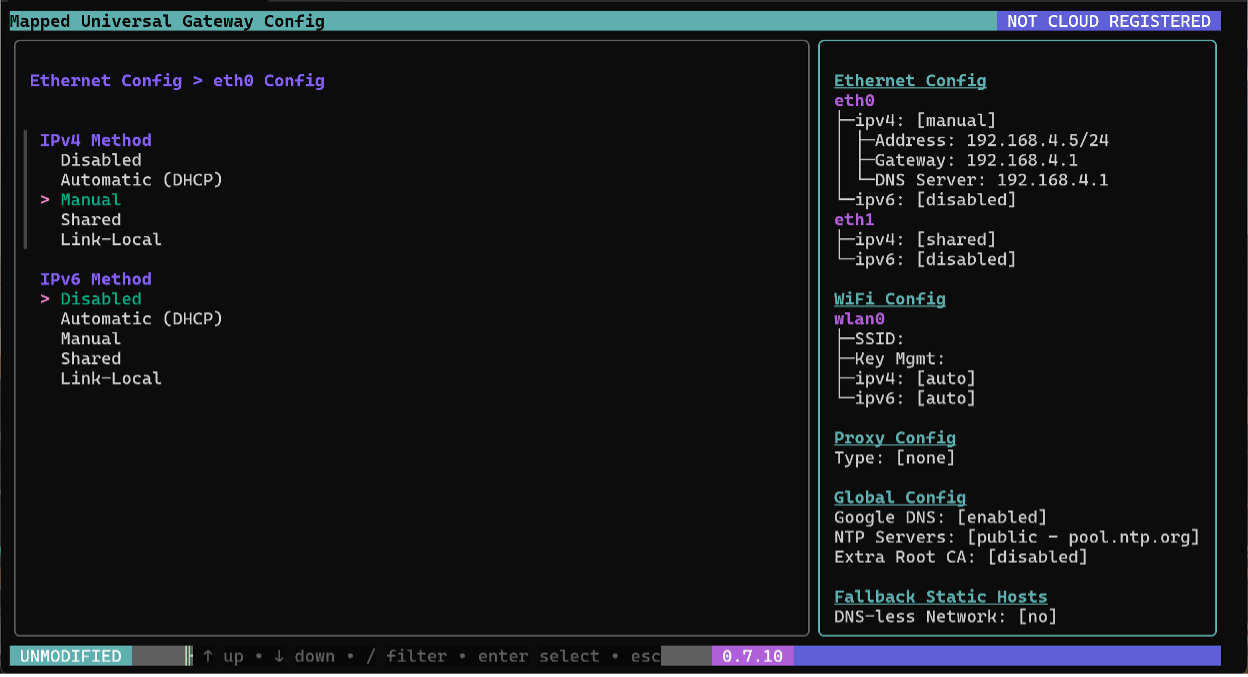
Task: Click the 'esc' help hint
Action: pos(646,656)
